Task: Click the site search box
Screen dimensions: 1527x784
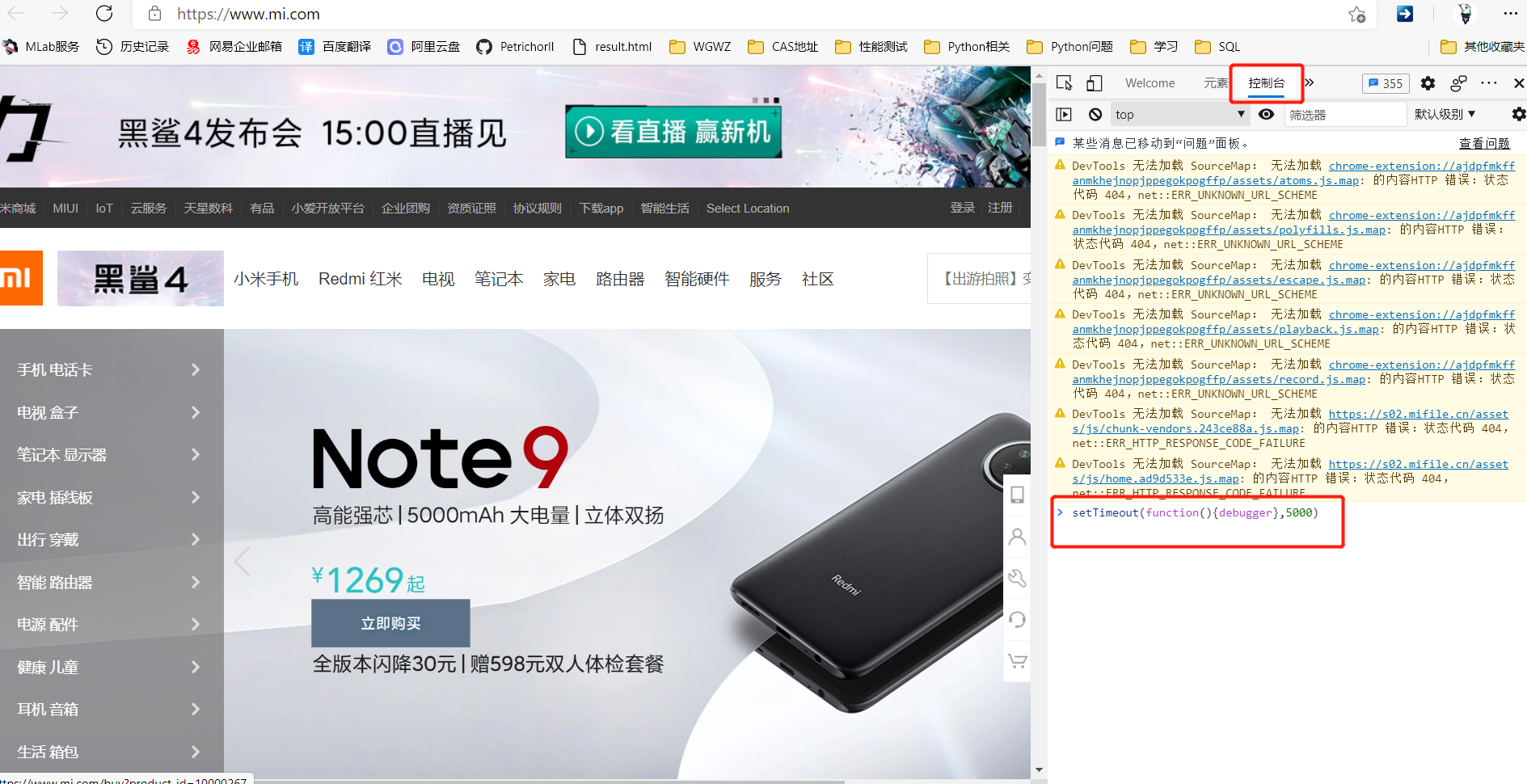Action: (x=979, y=279)
